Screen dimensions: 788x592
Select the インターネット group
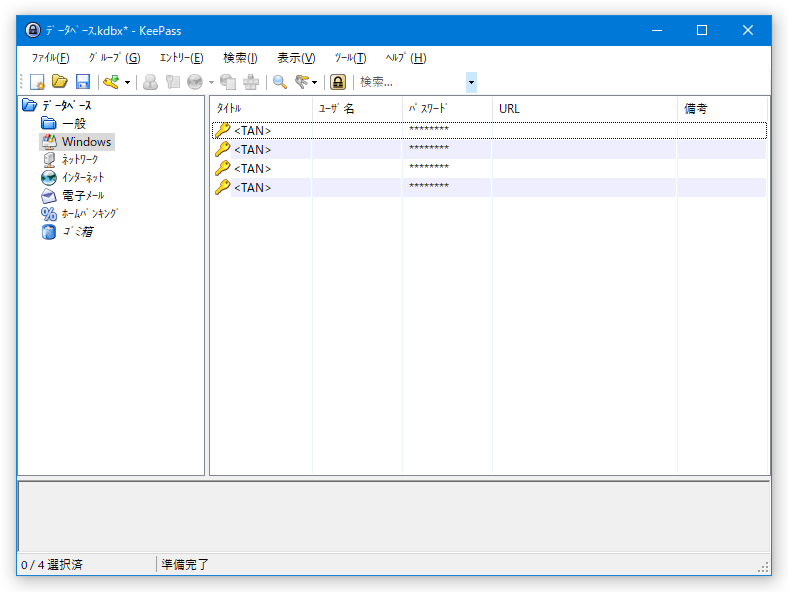tap(83, 177)
